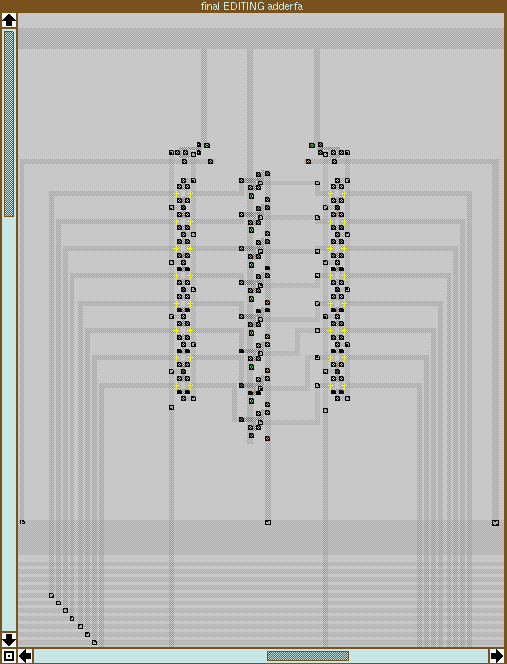This screenshot has height=664, width=507.
Task: Click the bottom contact of the left cell column
Action: [172, 407]
